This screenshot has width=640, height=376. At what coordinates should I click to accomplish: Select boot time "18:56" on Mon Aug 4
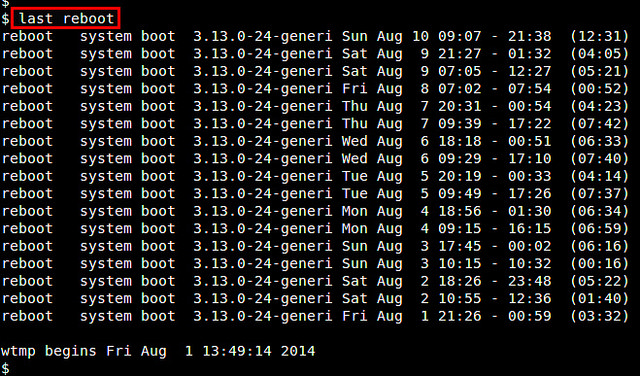pos(460,211)
